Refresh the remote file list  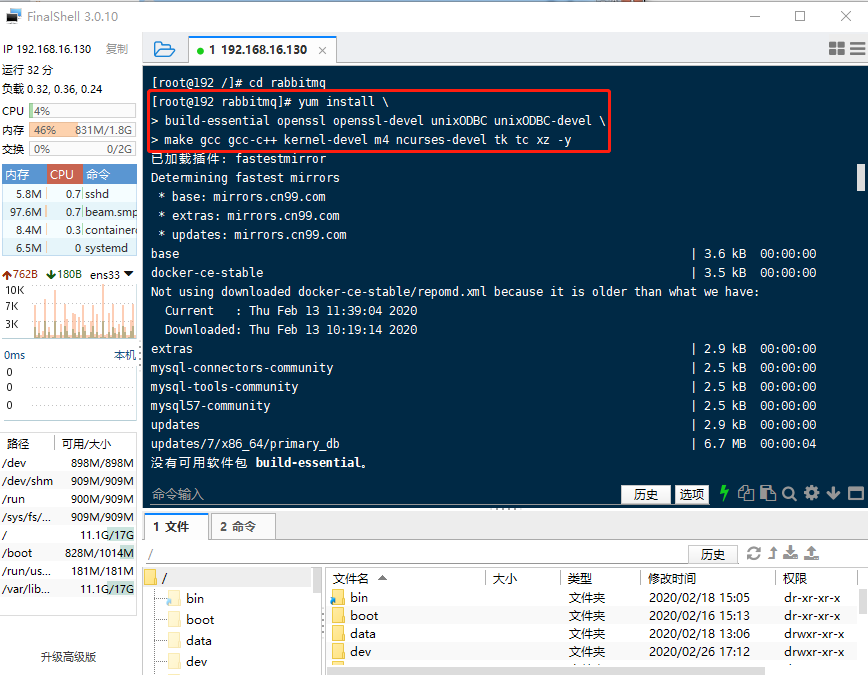coord(753,553)
